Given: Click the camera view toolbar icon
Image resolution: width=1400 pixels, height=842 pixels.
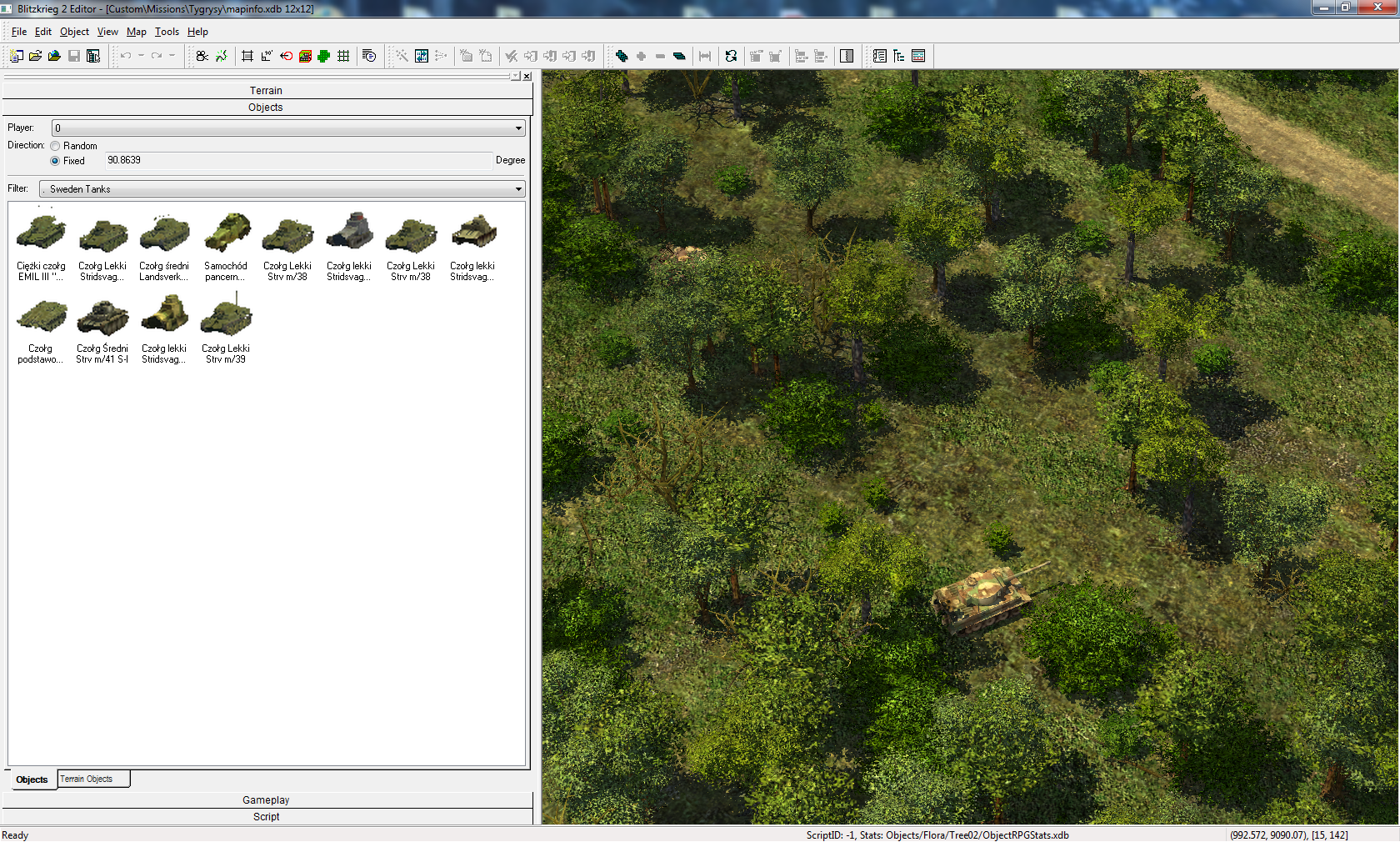Looking at the screenshot, I should [x=202, y=56].
